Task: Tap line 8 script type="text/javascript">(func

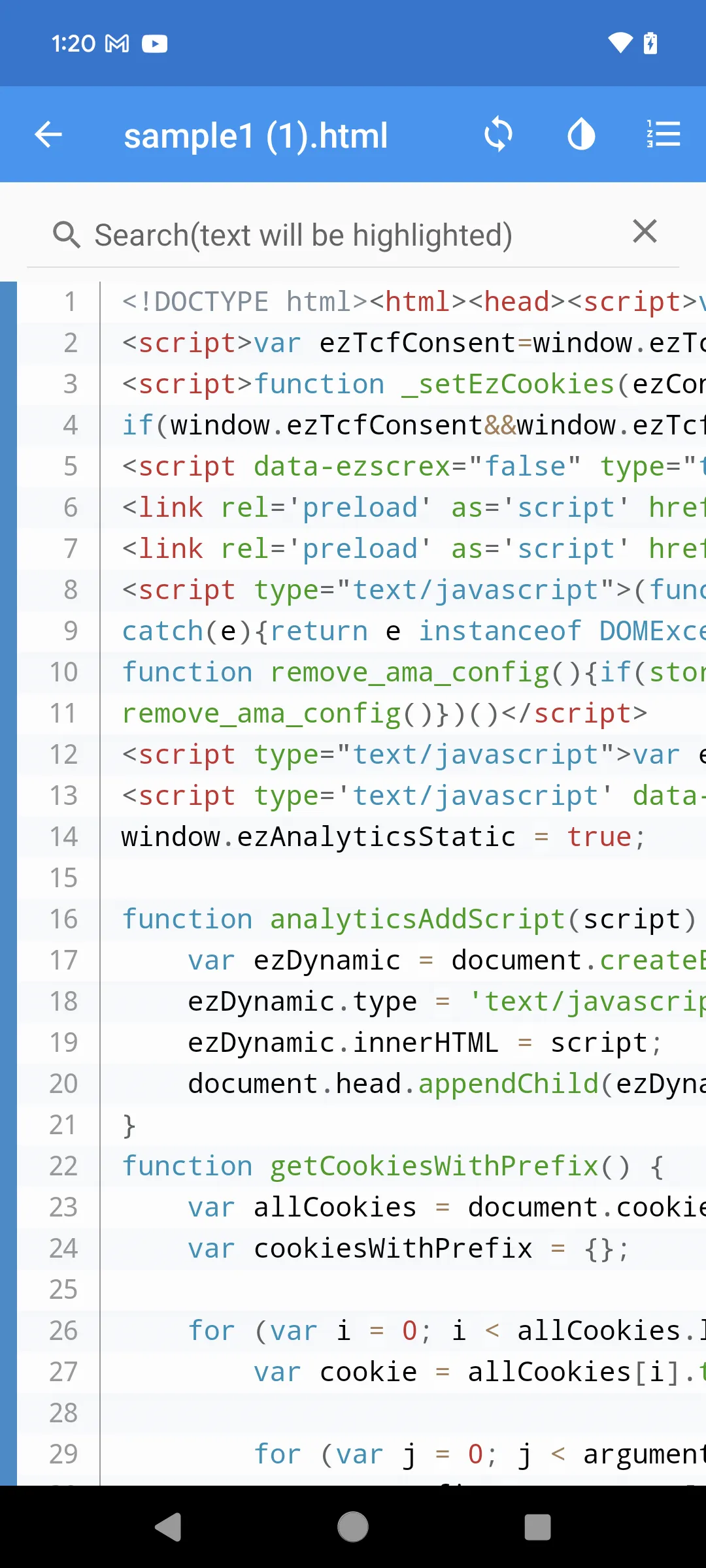Action: 413,590
